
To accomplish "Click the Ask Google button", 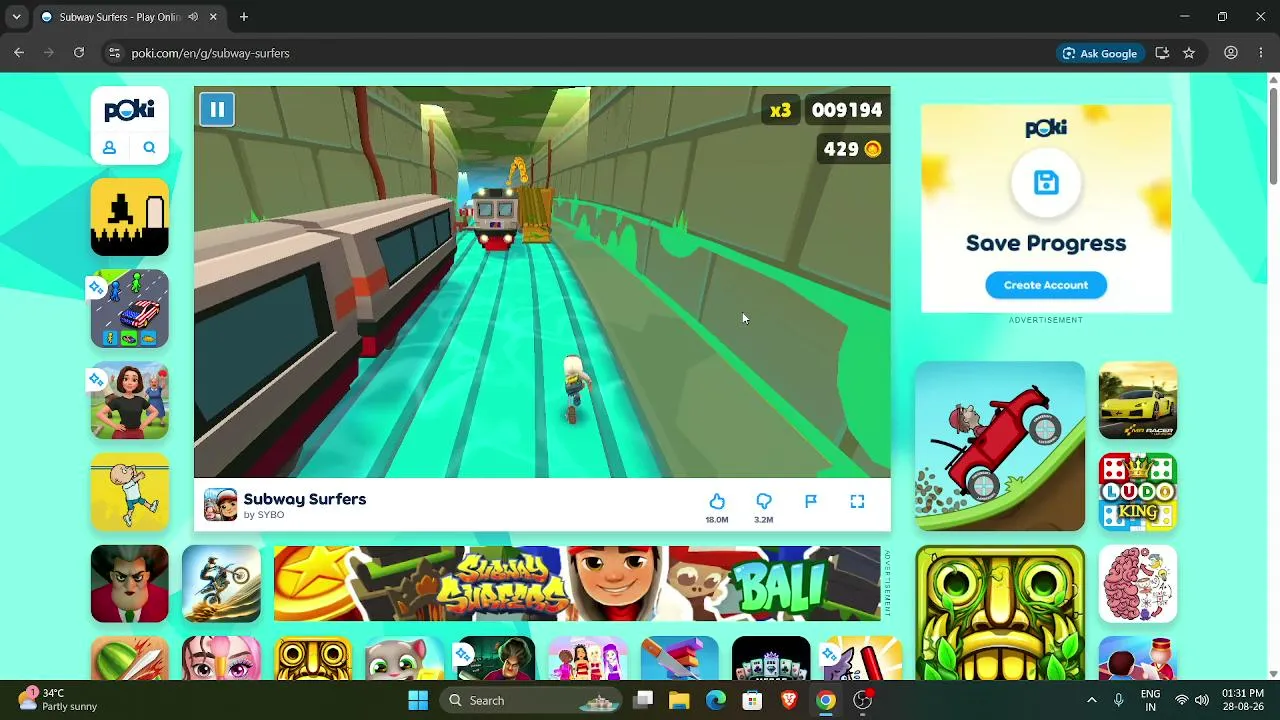I will (1100, 53).
